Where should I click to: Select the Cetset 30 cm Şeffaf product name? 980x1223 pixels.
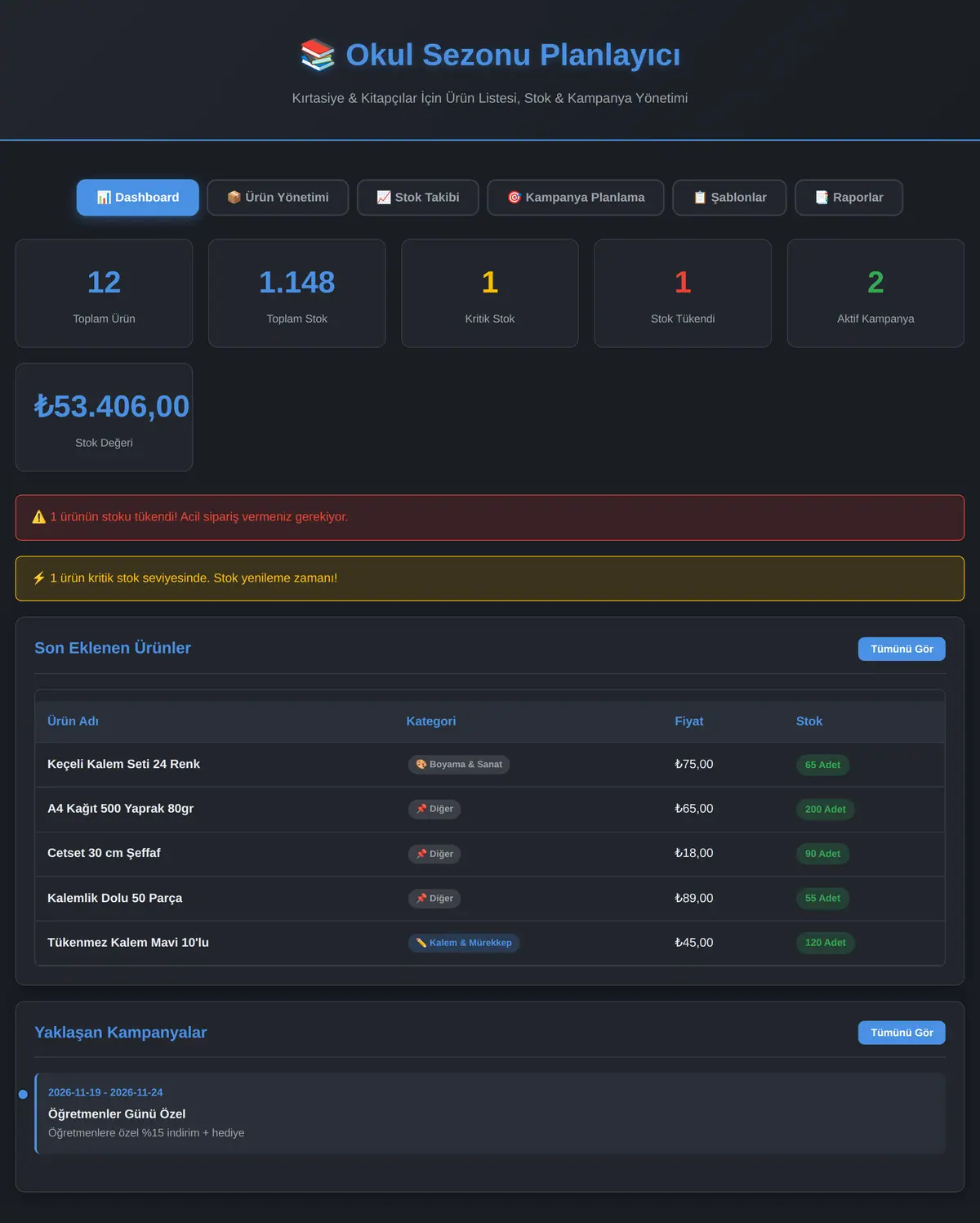pos(104,853)
